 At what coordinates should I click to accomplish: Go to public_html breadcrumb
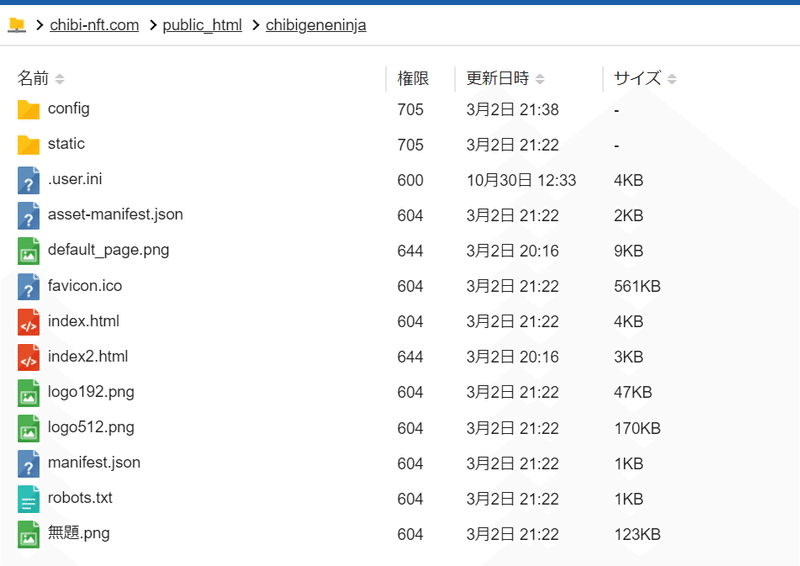[x=202, y=25]
